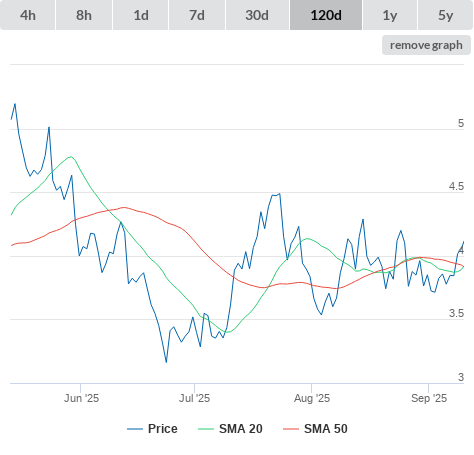474x455 pixels.
Task: Click the 4.5 price axis label
Action: (456, 186)
